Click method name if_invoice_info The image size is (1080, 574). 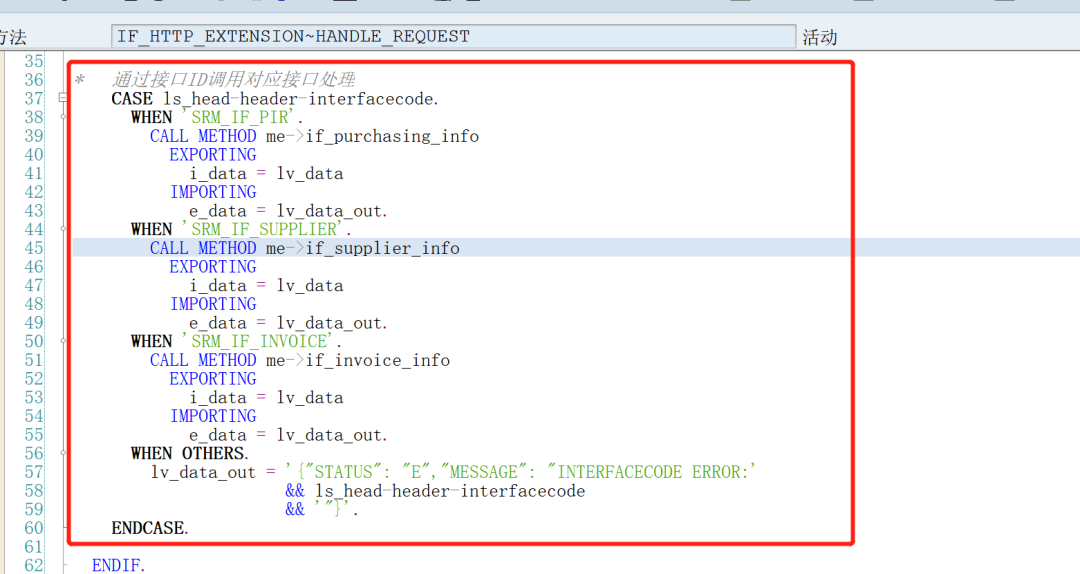tap(377, 360)
